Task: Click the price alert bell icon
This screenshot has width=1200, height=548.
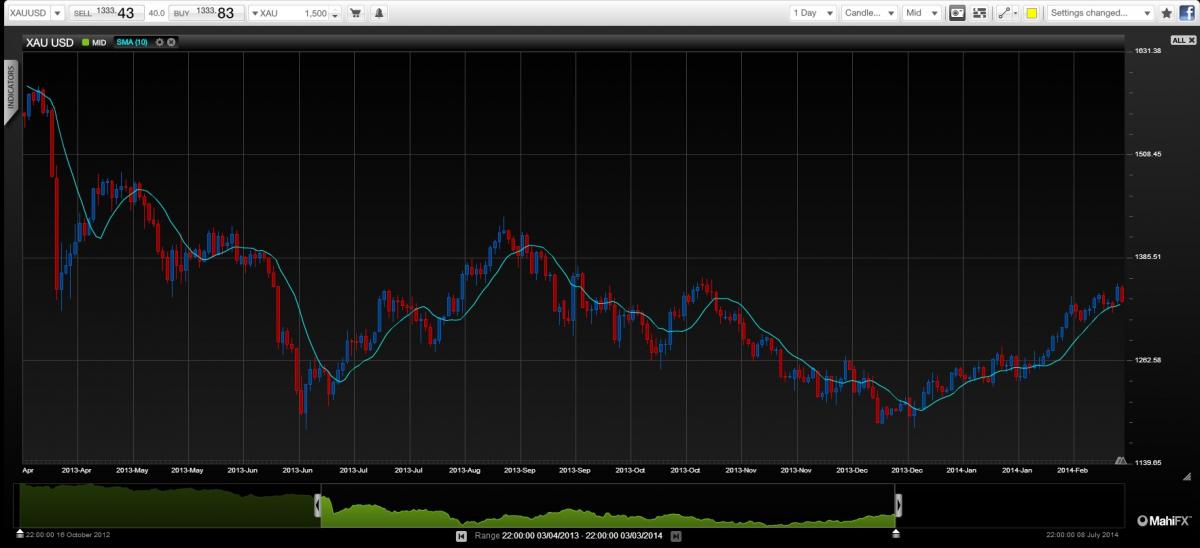Action: 379,13
